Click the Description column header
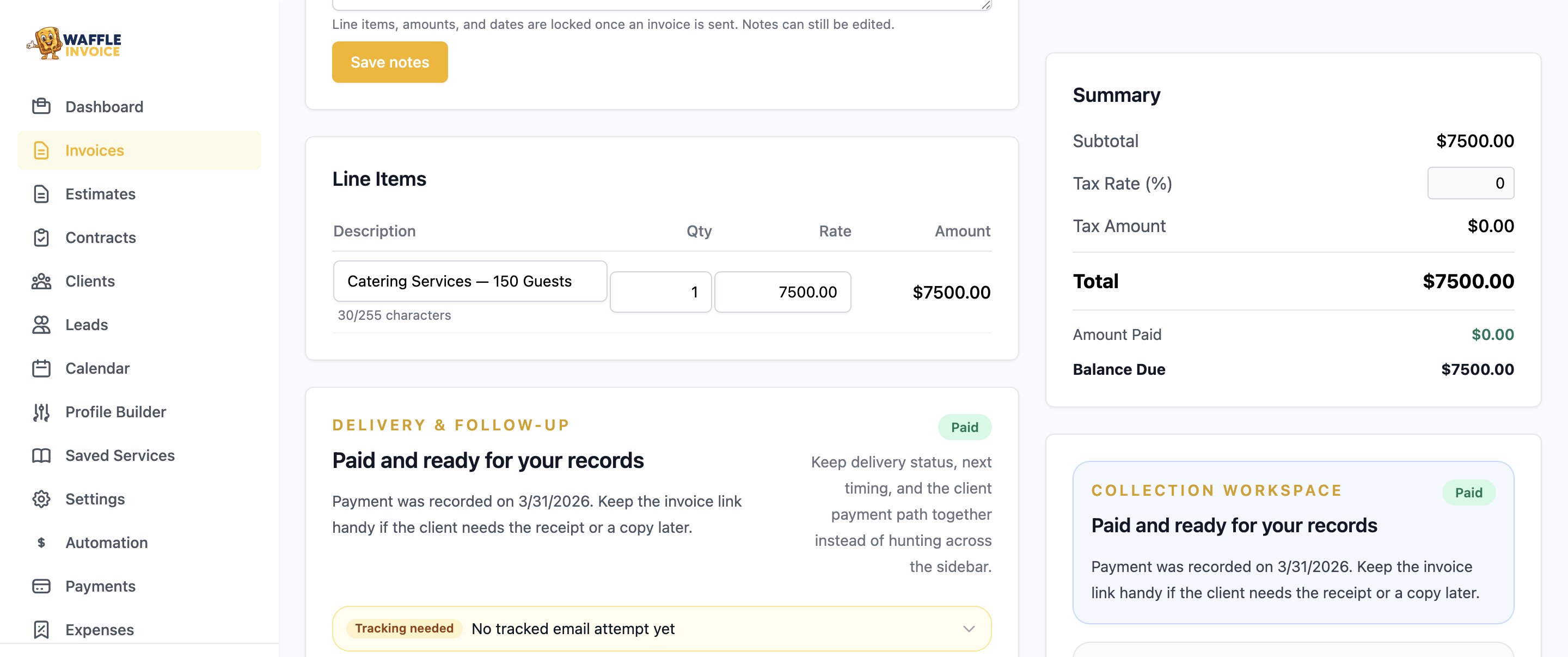 click(x=375, y=232)
